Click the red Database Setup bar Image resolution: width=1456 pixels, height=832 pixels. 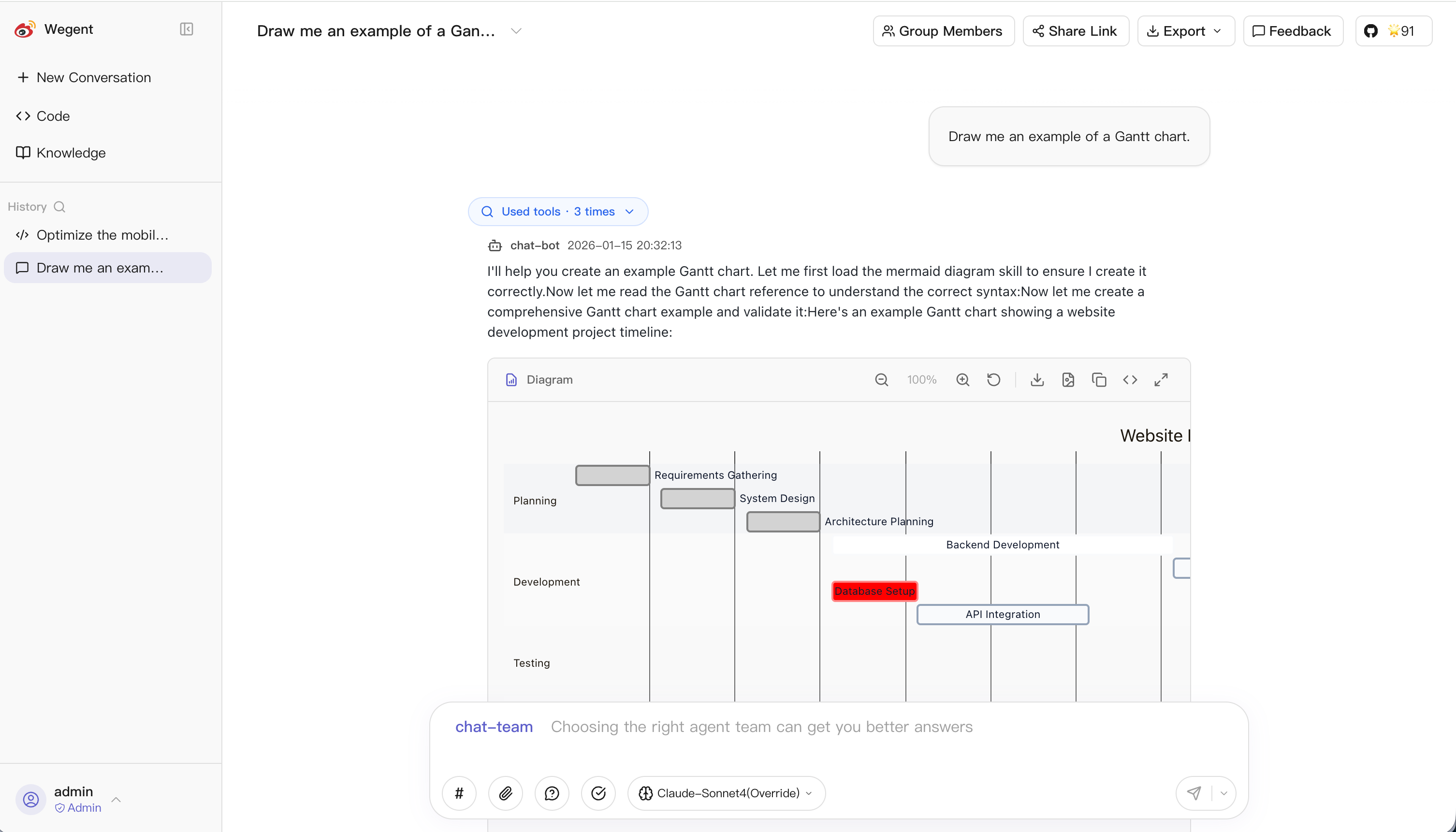[874, 591]
